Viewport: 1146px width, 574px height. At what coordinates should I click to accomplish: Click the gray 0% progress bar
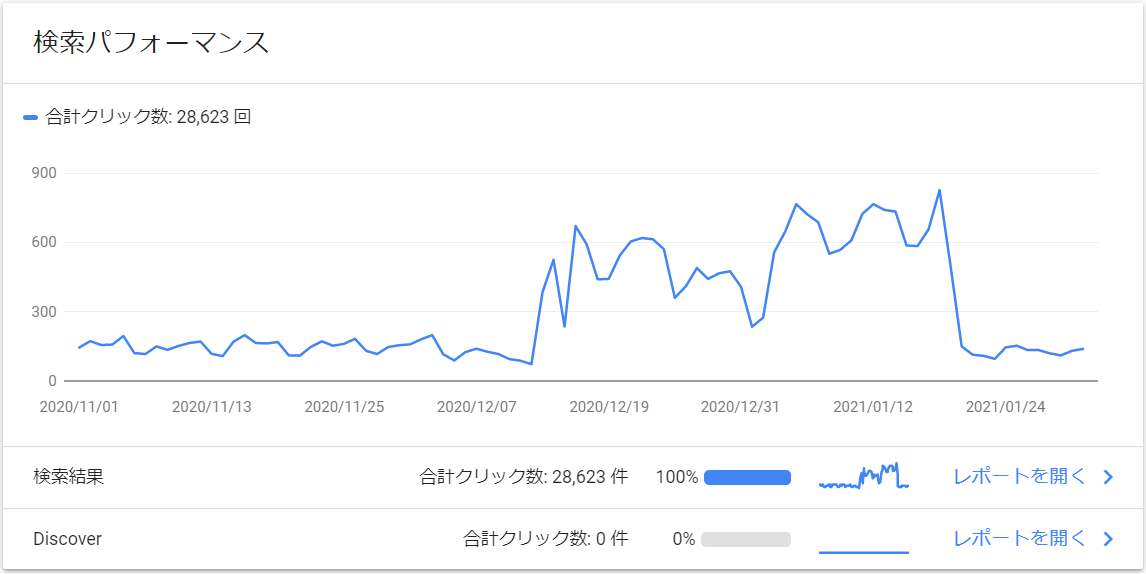pos(745,540)
